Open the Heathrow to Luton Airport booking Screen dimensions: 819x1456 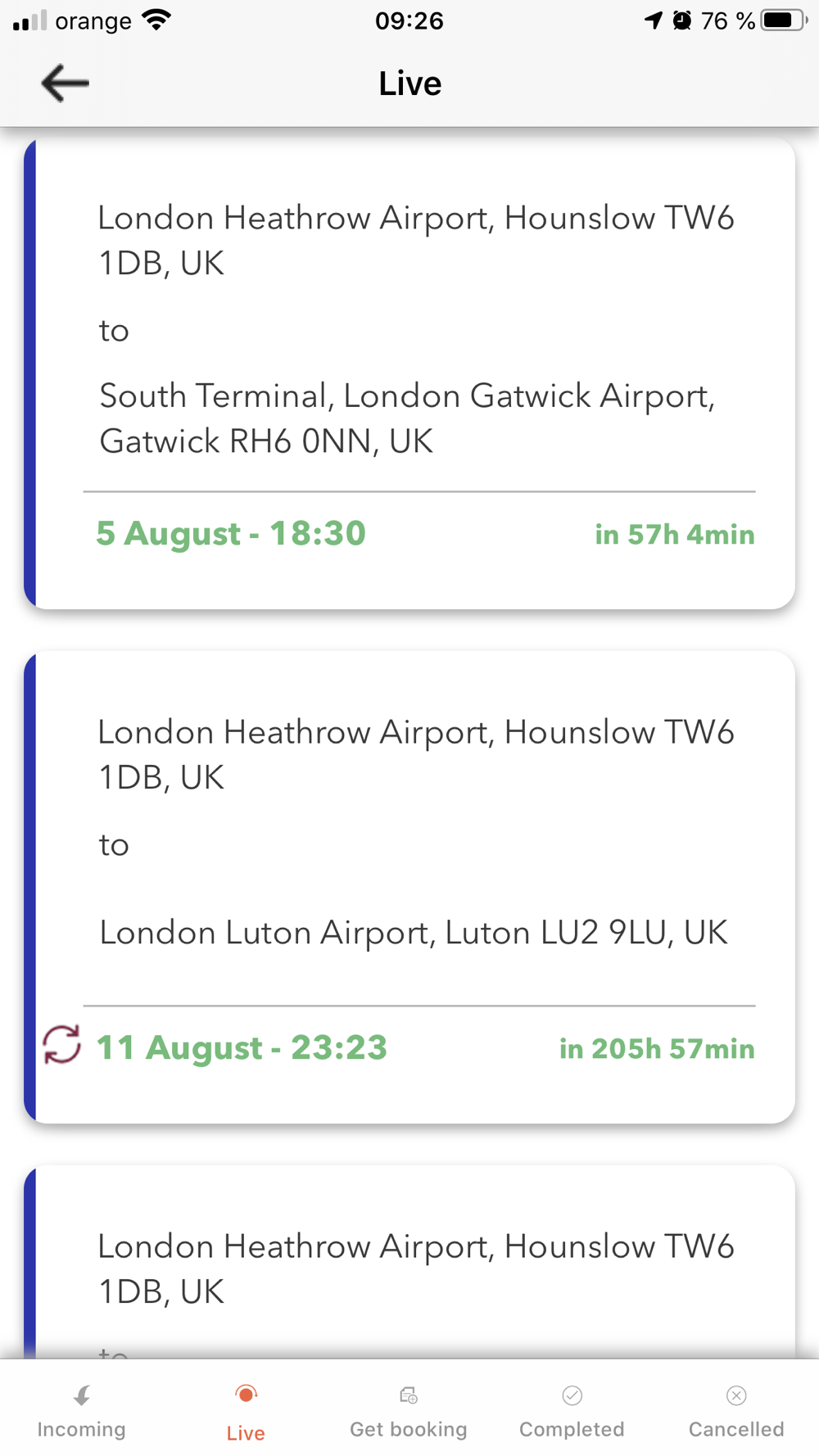coord(409,843)
